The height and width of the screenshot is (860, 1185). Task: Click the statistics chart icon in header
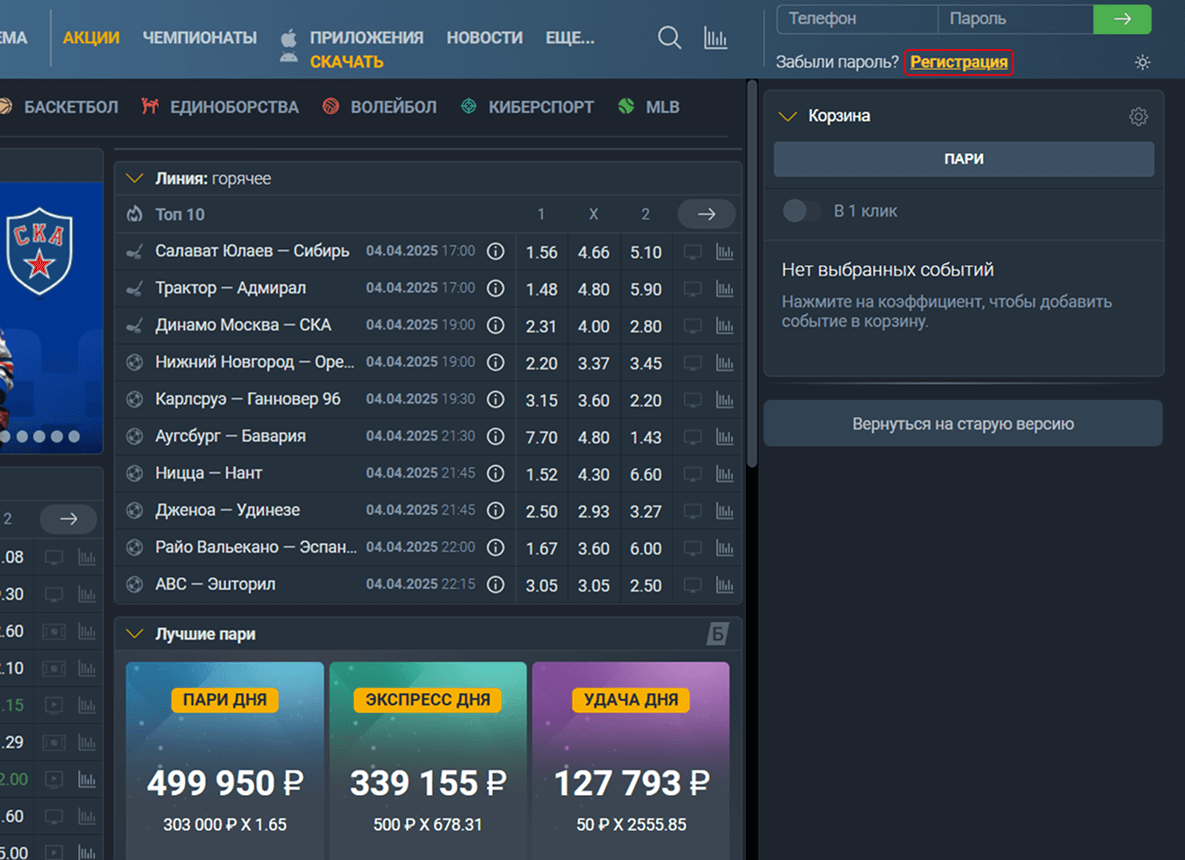coord(715,38)
